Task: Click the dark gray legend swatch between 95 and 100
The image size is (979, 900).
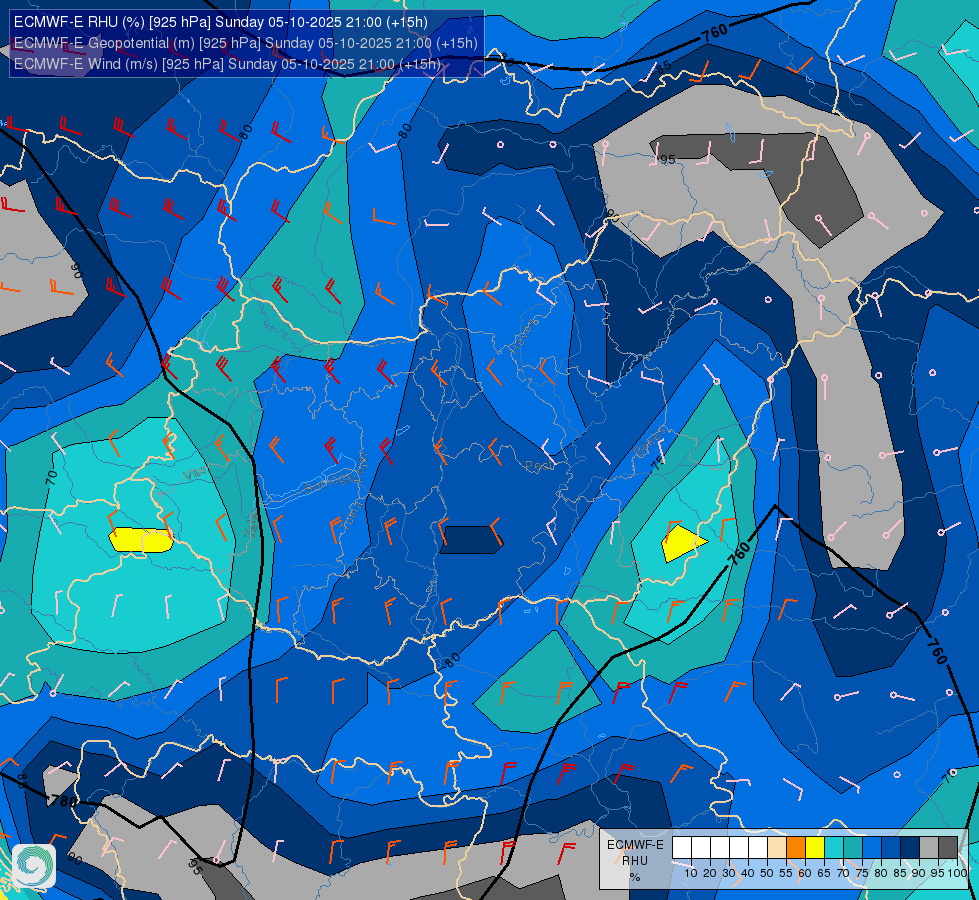Action: click(948, 848)
